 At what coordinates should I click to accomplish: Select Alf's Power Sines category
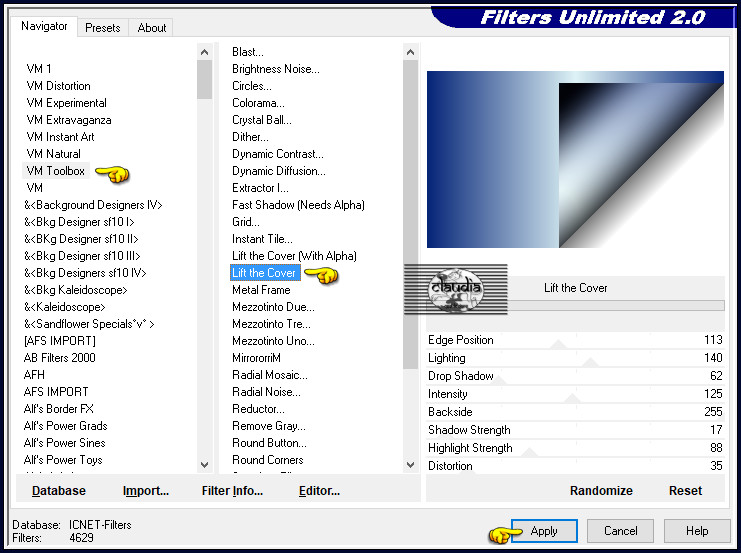[64, 443]
